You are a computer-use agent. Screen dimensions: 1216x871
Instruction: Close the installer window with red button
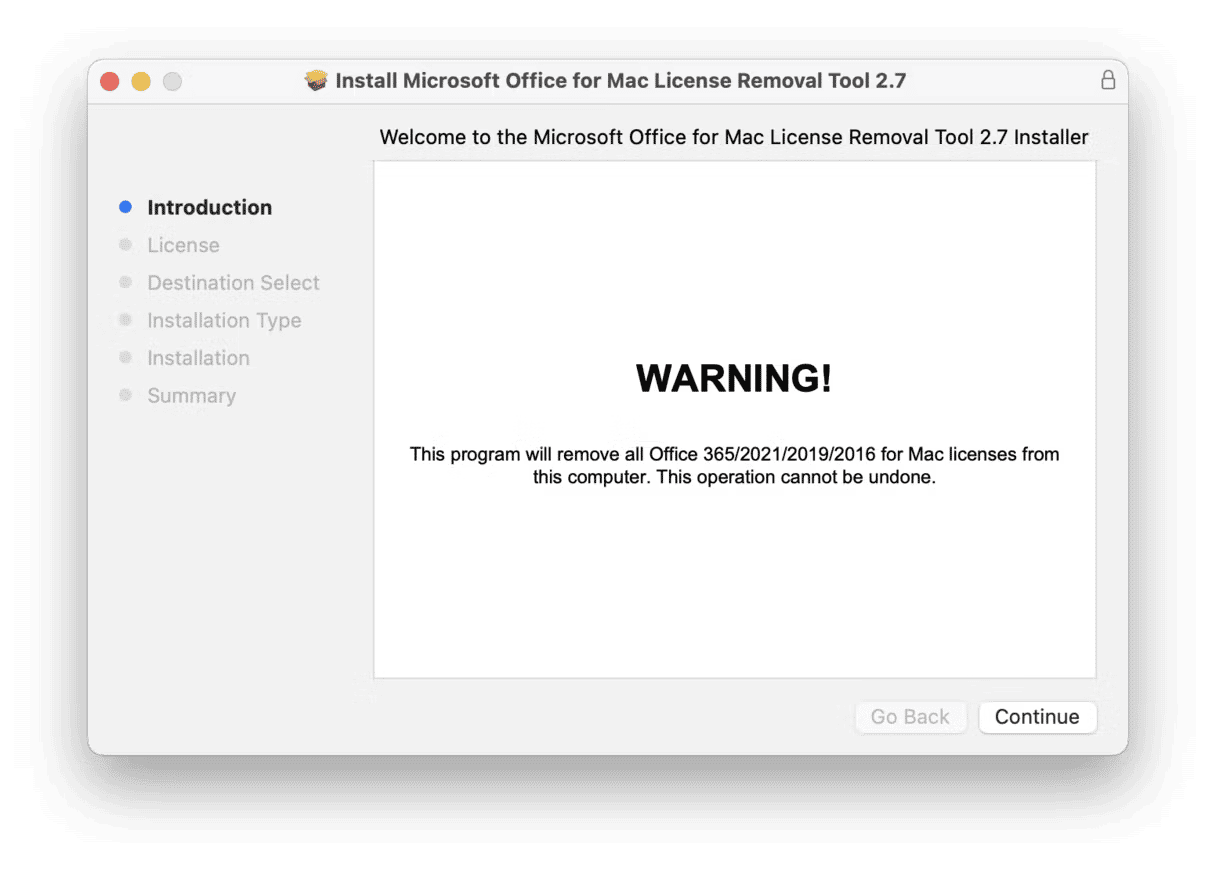pyautogui.click(x=110, y=81)
